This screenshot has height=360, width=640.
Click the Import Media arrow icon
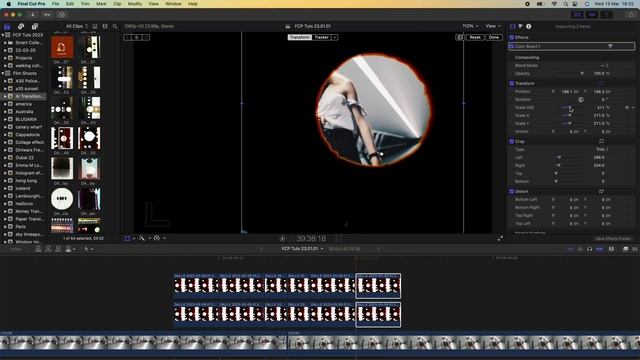point(33,15)
